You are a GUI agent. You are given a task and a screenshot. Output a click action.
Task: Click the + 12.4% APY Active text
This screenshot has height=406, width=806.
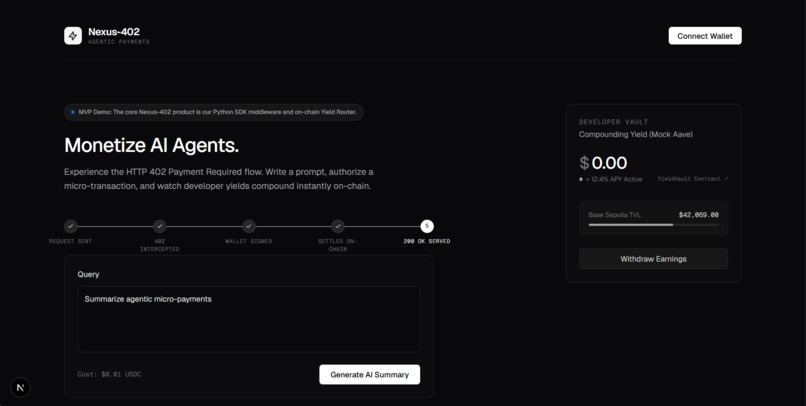614,179
